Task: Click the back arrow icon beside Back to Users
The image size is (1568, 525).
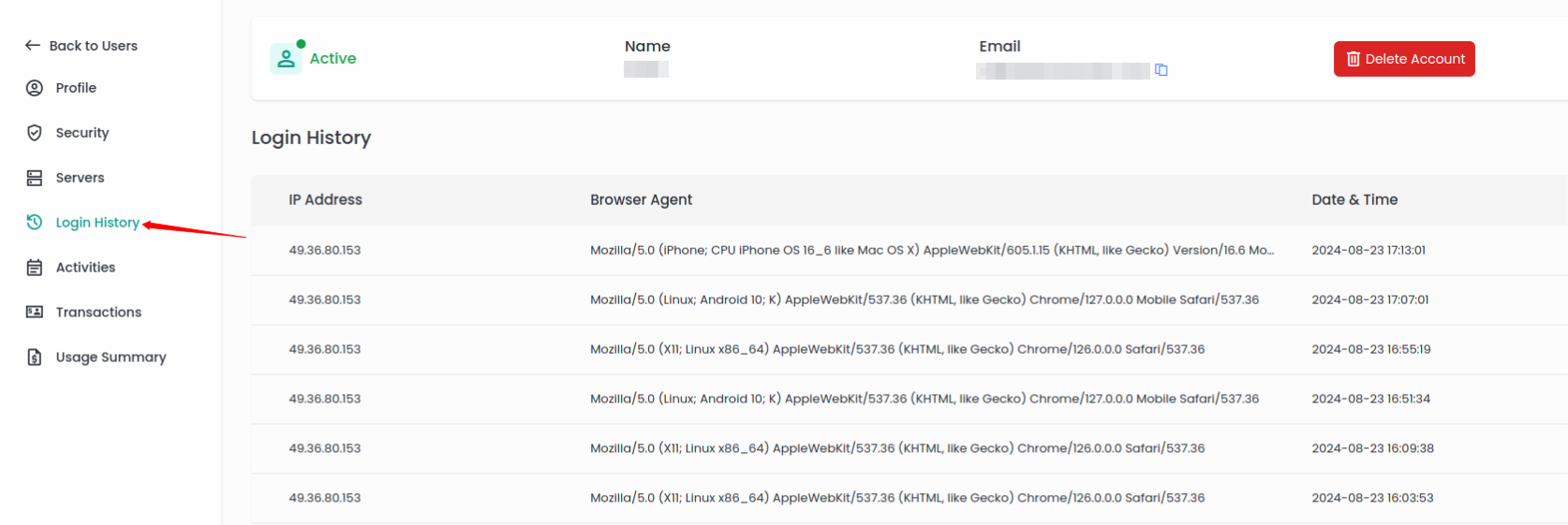Action: (x=33, y=45)
